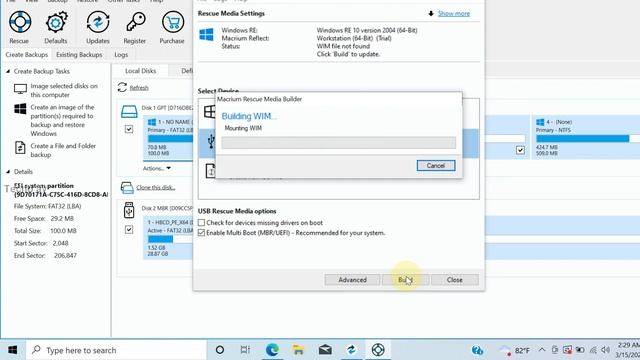Open Task View on the taskbar

(x=245, y=350)
